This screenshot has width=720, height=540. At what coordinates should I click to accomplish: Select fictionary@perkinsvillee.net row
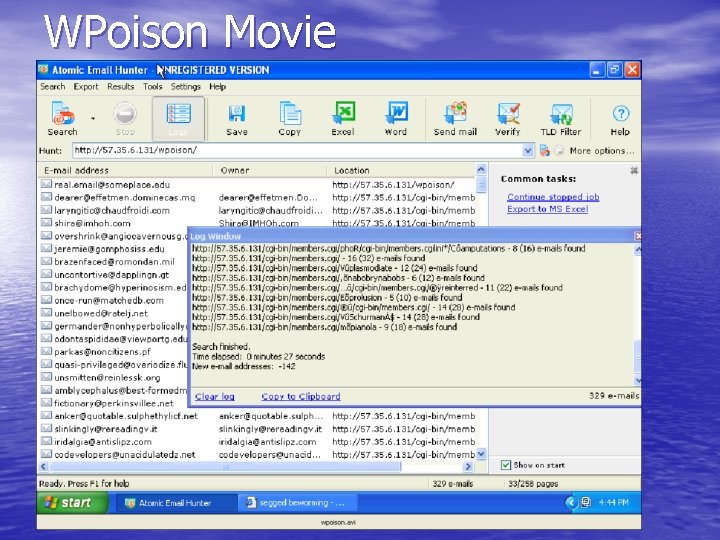114,403
